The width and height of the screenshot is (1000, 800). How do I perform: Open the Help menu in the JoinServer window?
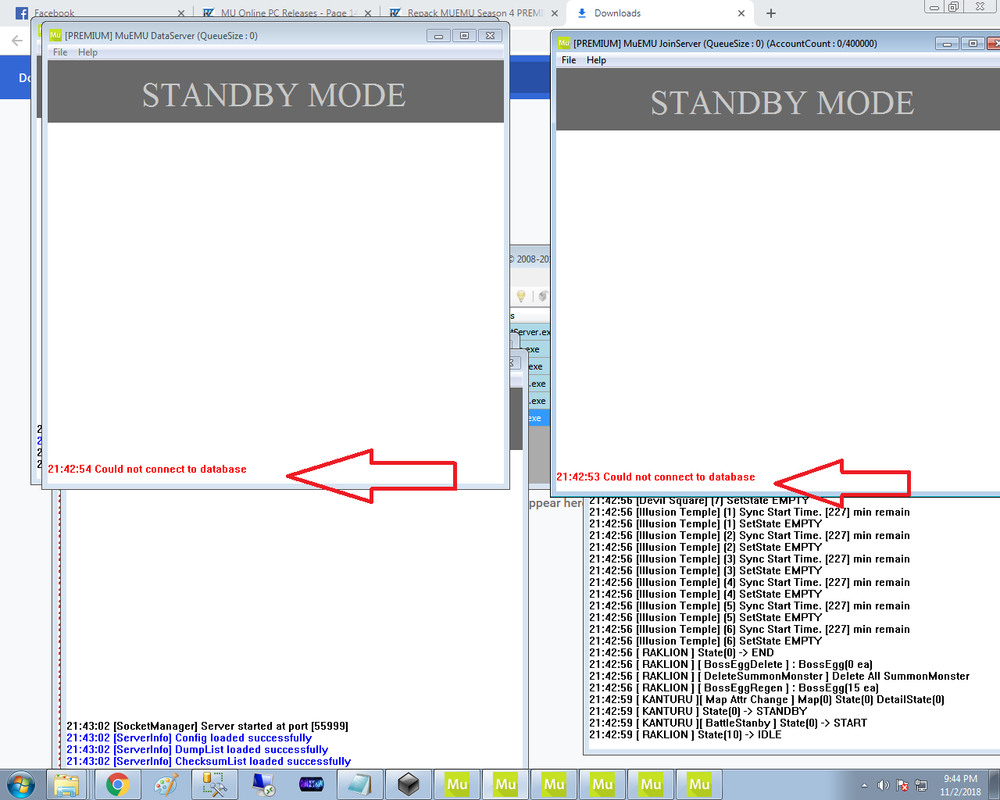596,60
